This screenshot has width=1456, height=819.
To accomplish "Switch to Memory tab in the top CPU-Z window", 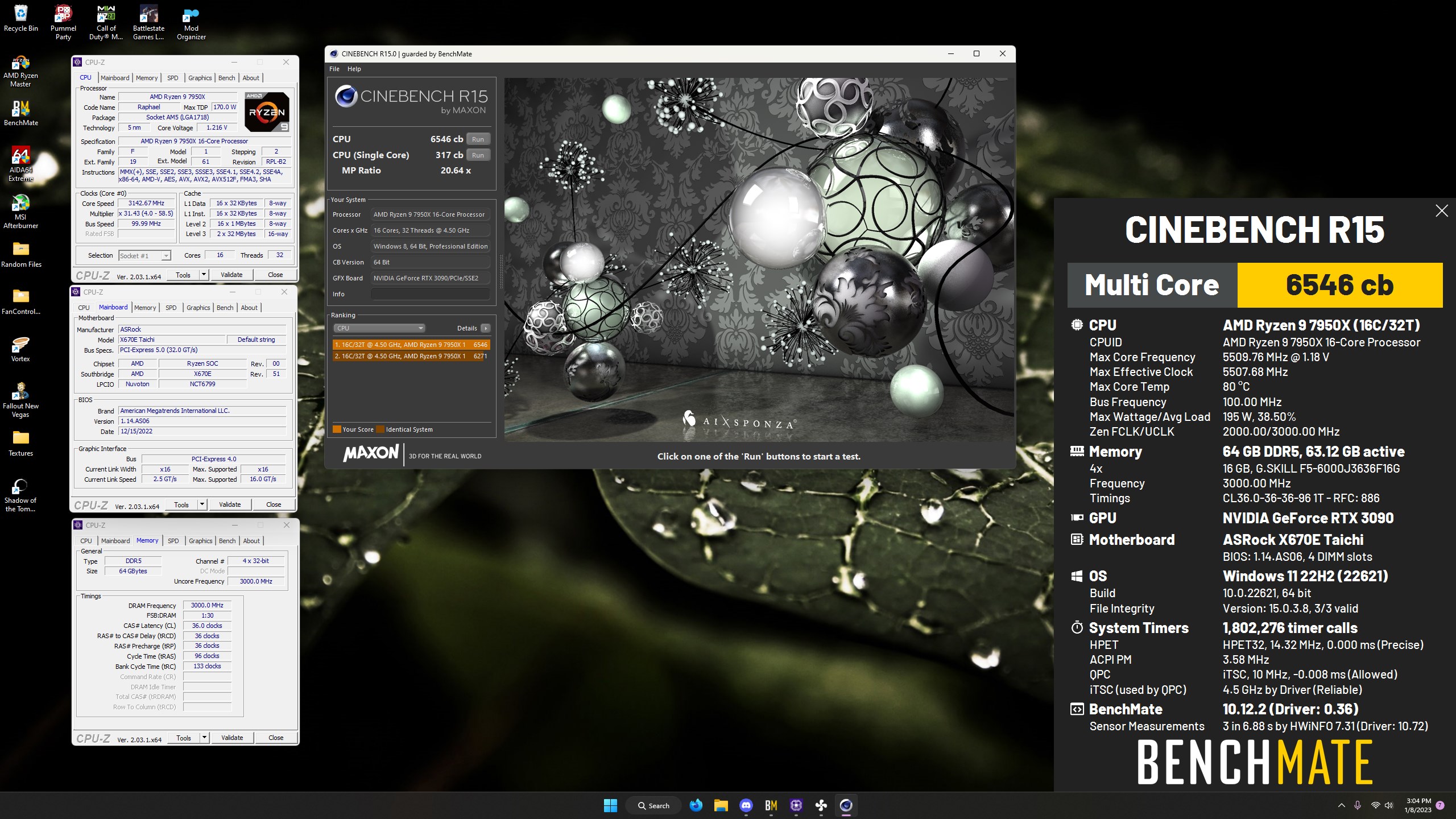I will 147,78.
